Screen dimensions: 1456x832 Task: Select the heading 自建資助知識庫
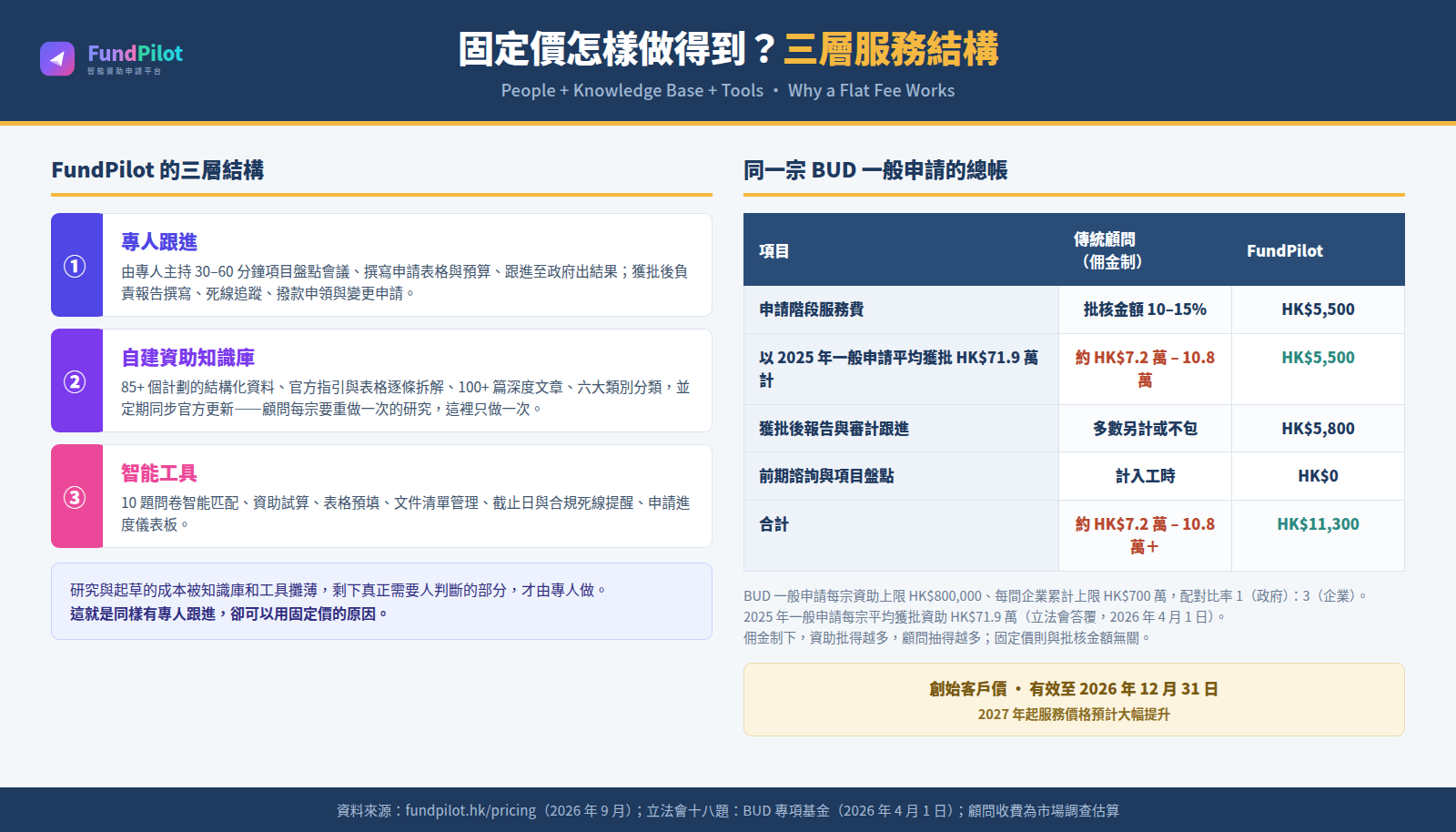click(x=187, y=358)
